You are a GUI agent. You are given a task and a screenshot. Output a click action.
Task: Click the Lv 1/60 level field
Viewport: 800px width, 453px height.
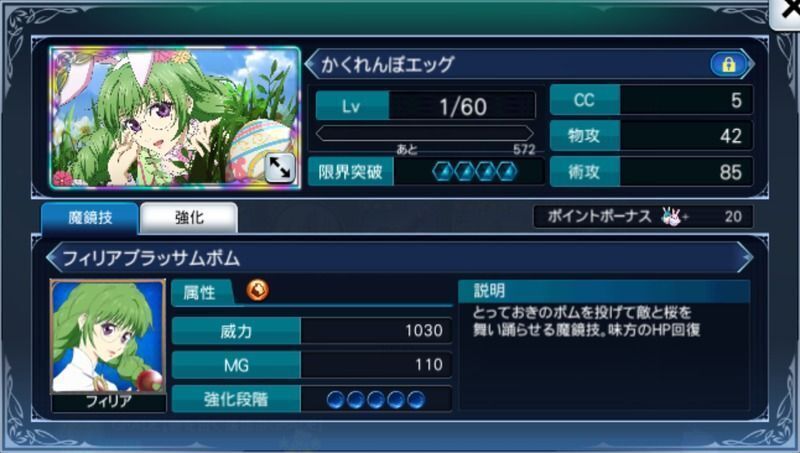point(426,106)
